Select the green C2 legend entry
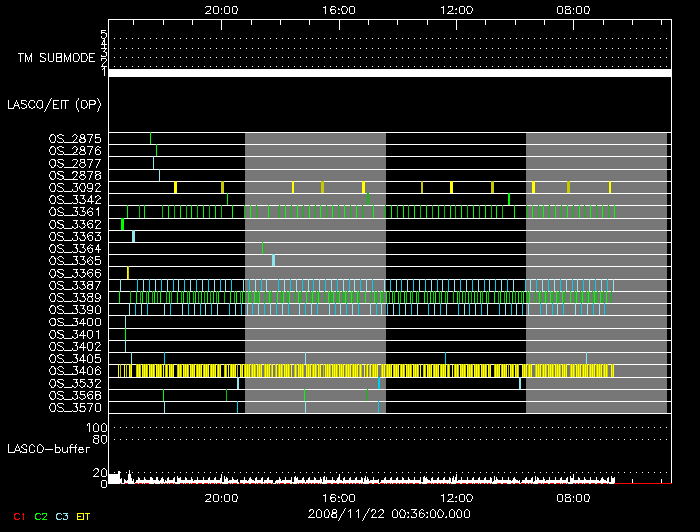Viewport: 700px width, 532px height. (x=41, y=516)
